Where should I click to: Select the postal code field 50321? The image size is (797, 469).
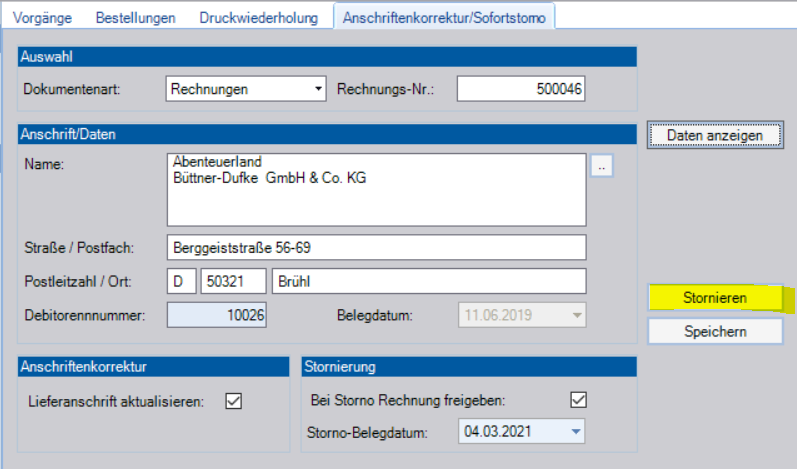tap(233, 281)
